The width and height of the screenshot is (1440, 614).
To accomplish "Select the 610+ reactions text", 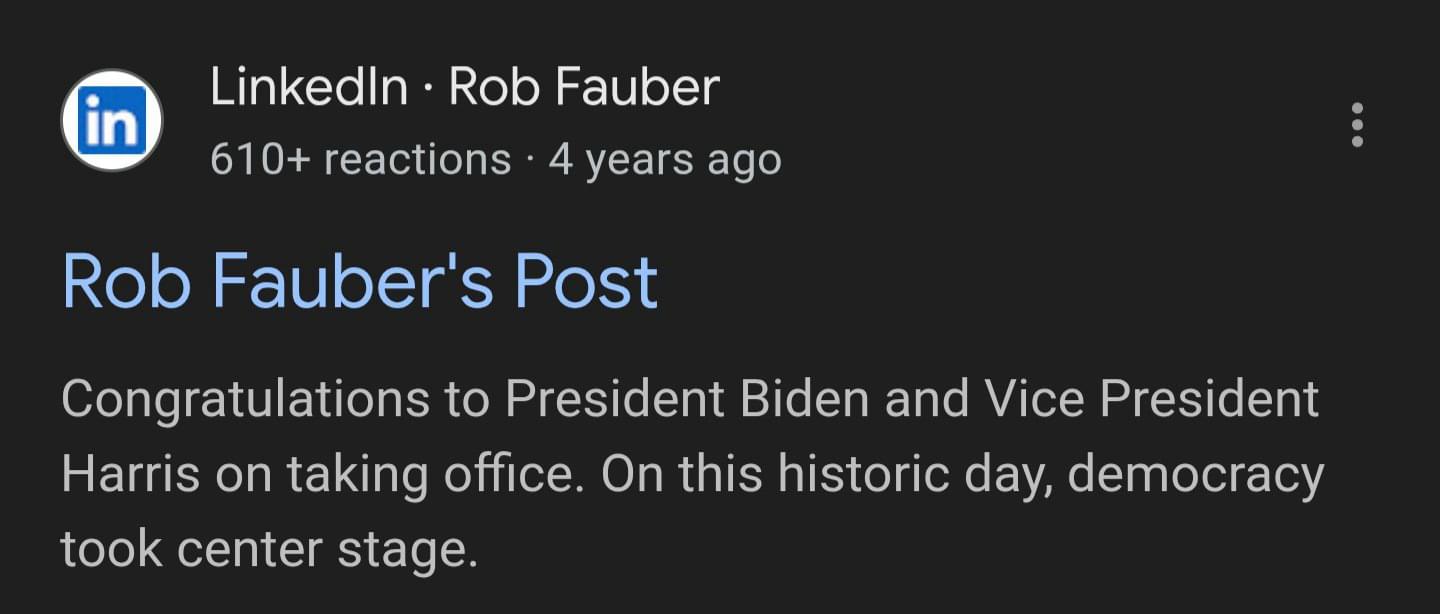I will (x=360, y=159).
